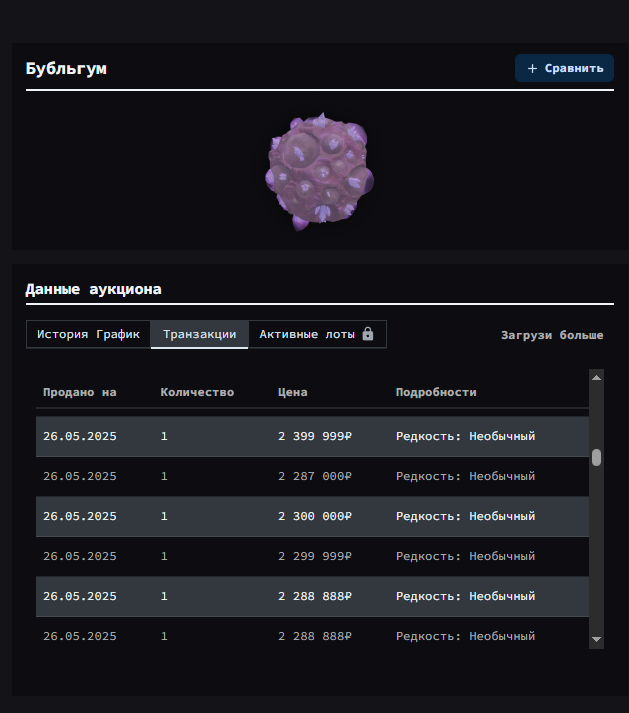Click the scrollbar up arrow of the transactions table
The height and width of the screenshot is (713, 629).
pyautogui.click(x=596, y=378)
